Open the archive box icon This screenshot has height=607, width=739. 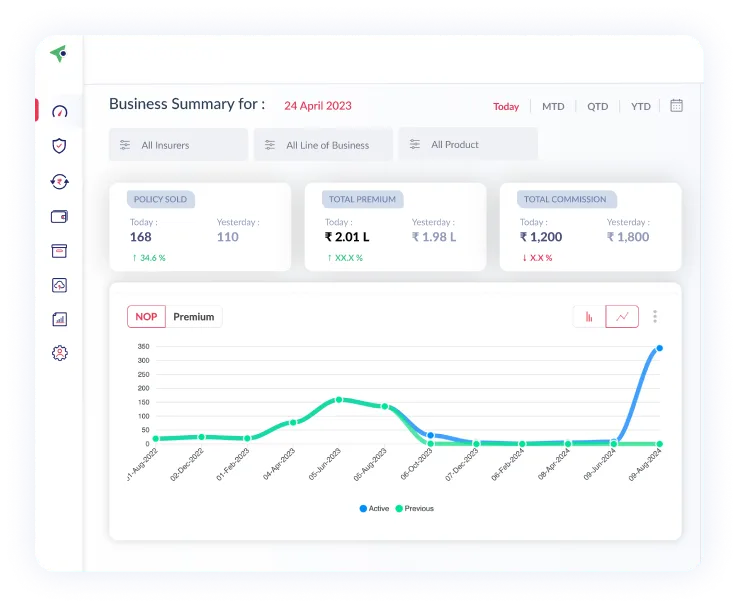click(x=59, y=251)
